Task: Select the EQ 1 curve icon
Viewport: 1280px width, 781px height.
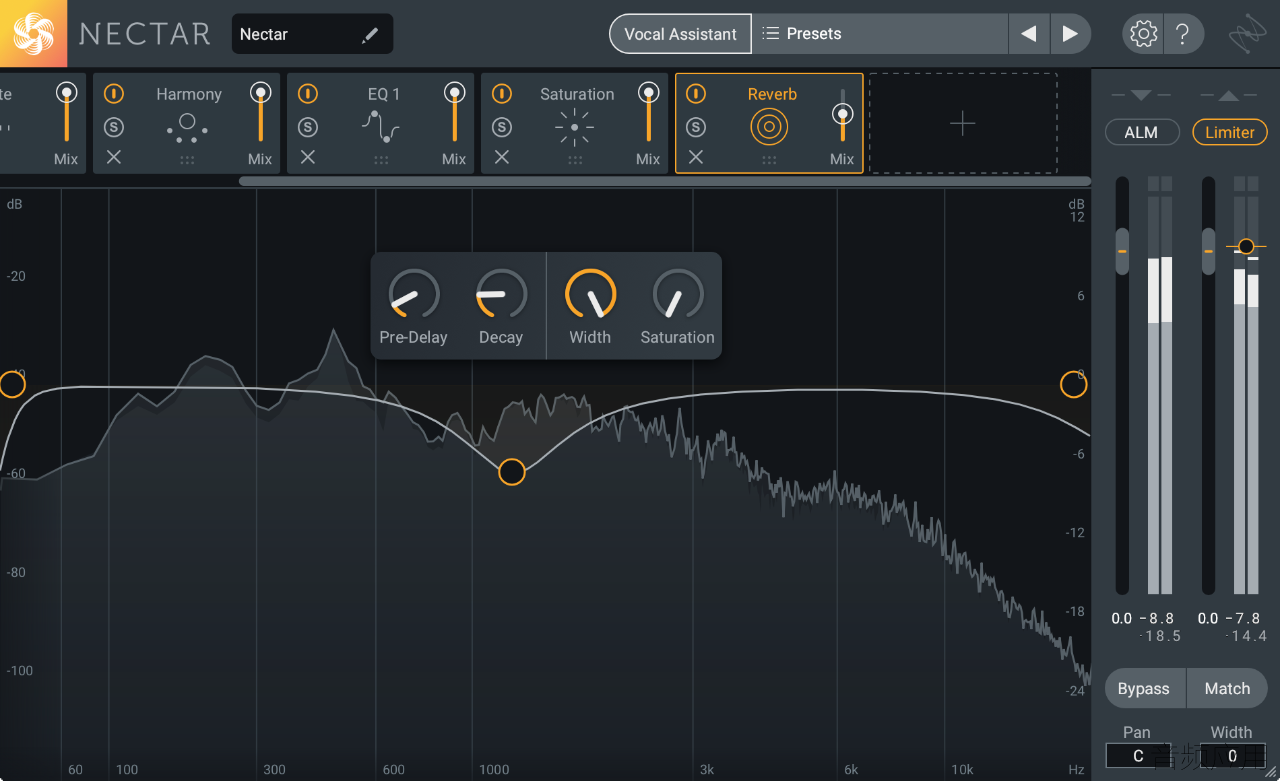Action: point(381,127)
